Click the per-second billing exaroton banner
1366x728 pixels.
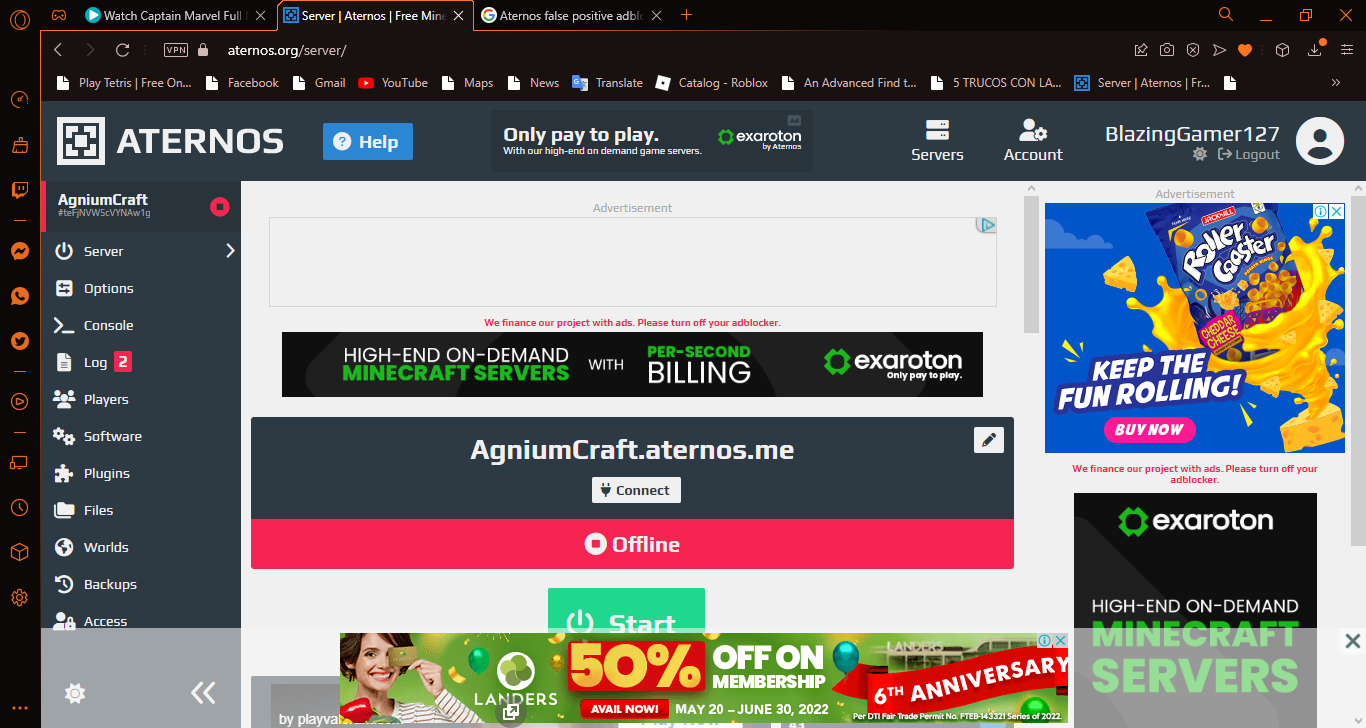[x=632, y=365]
